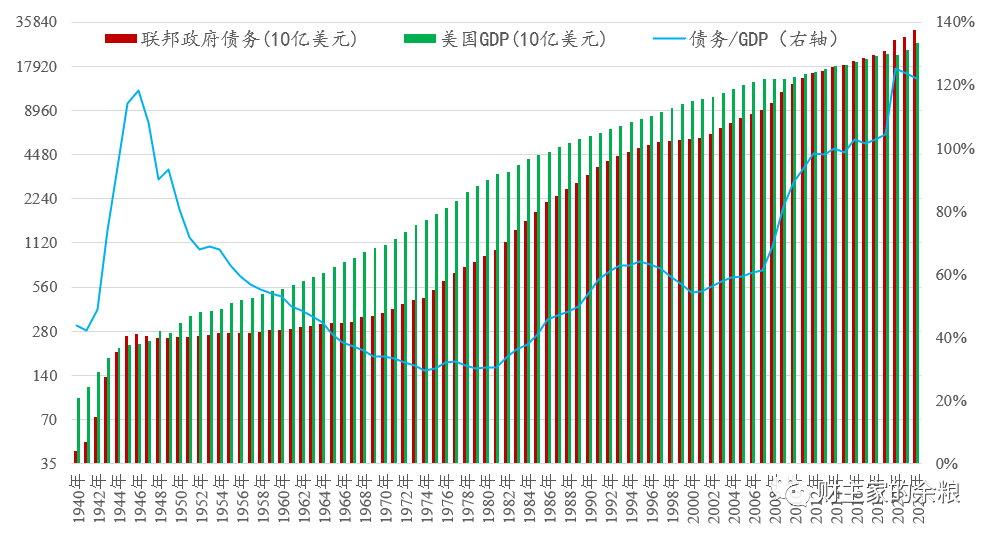993x536 pixels.
Task: Click the 1974年 x-axis label
Action: (427, 498)
